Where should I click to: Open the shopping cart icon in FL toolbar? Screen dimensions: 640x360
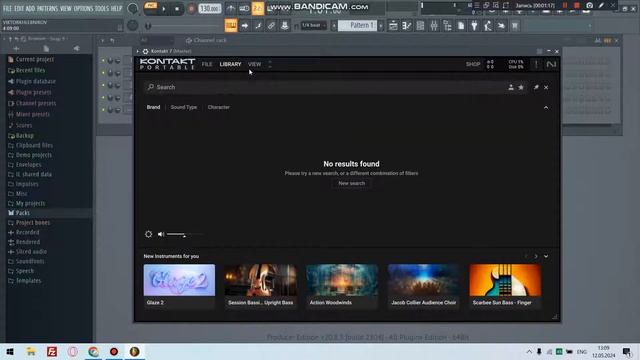pos(515,26)
